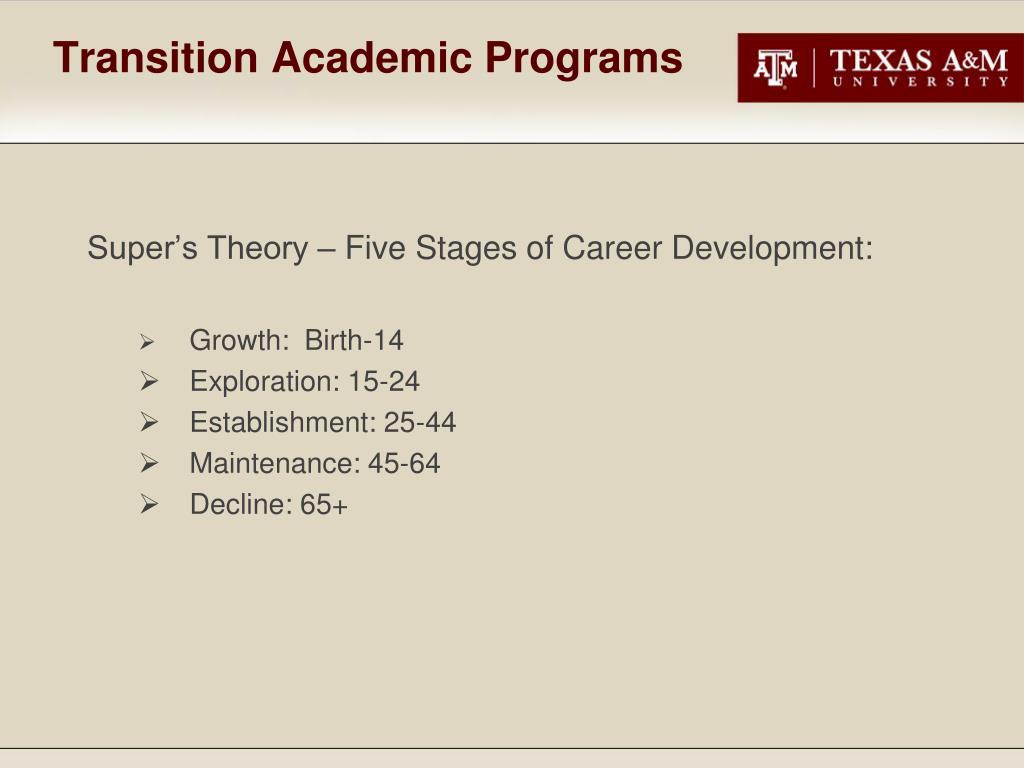Viewport: 1024px width, 768px height.
Task: Click the word Academic in the title
Action: (372, 58)
